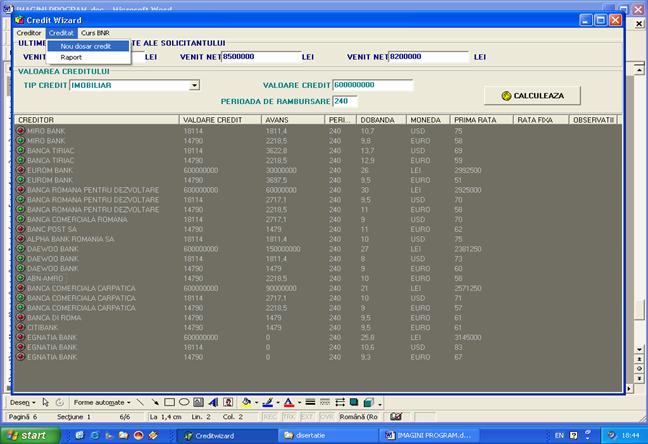Click the Fill Color paint bucket
This screenshot has height=444, width=648.
tap(246, 402)
